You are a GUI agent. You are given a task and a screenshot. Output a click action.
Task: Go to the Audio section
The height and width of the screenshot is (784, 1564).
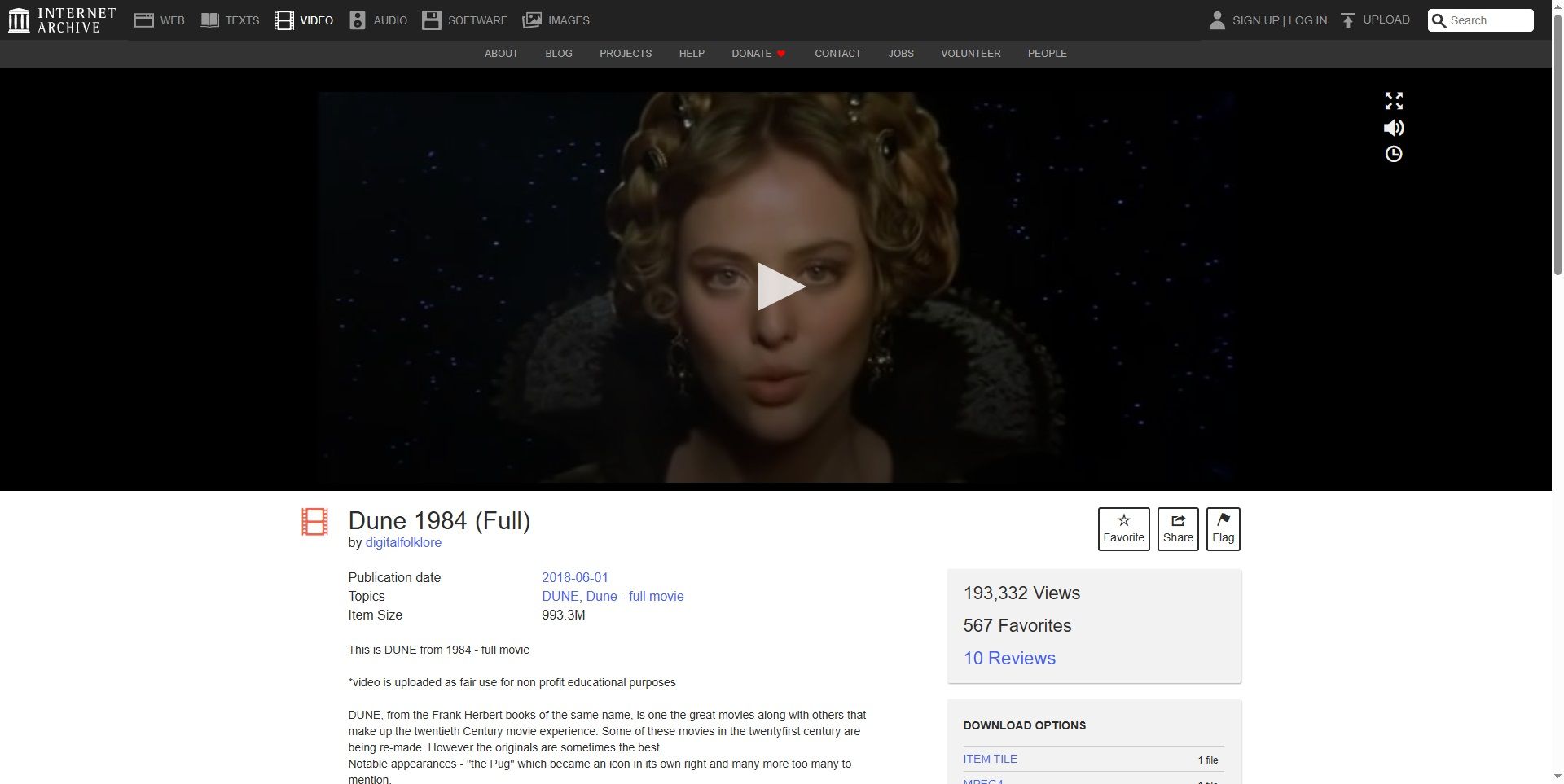(x=378, y=20)
